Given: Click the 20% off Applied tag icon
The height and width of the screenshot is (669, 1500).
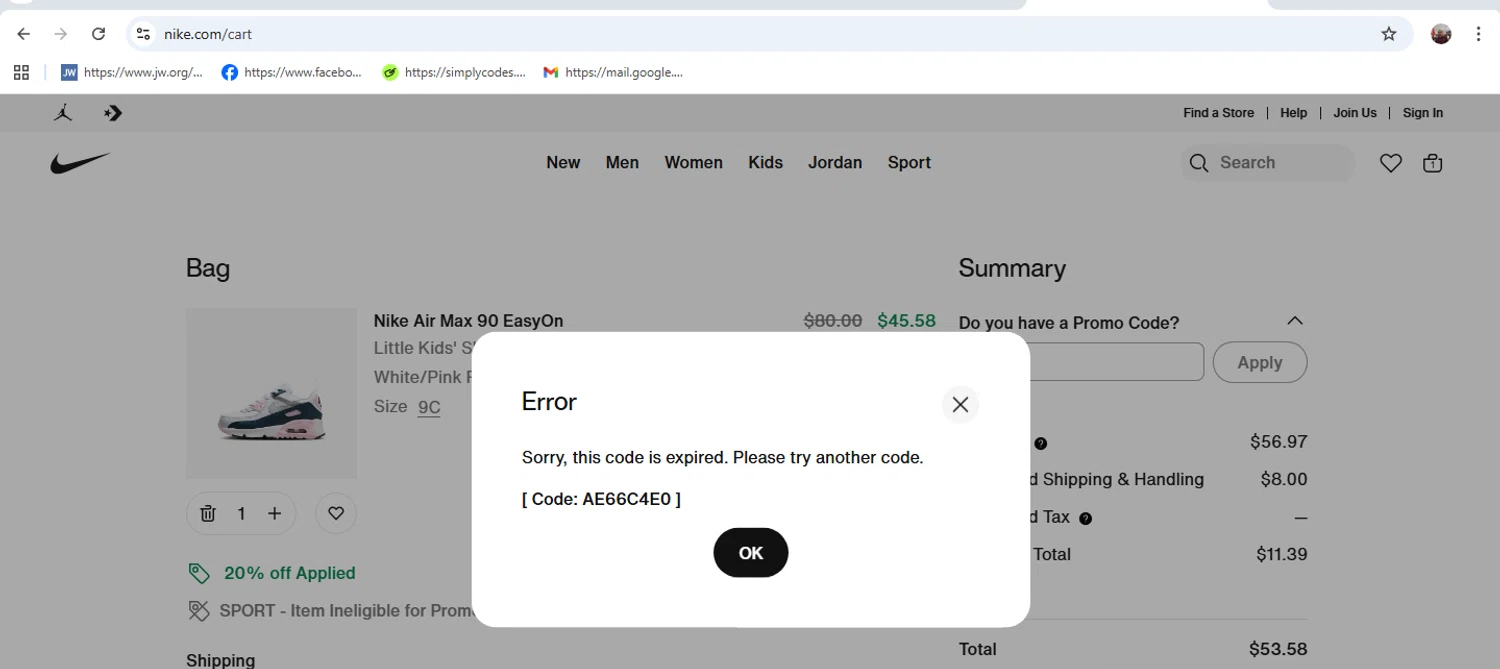Looking at the screenshot, I should [x=199, y=573].
